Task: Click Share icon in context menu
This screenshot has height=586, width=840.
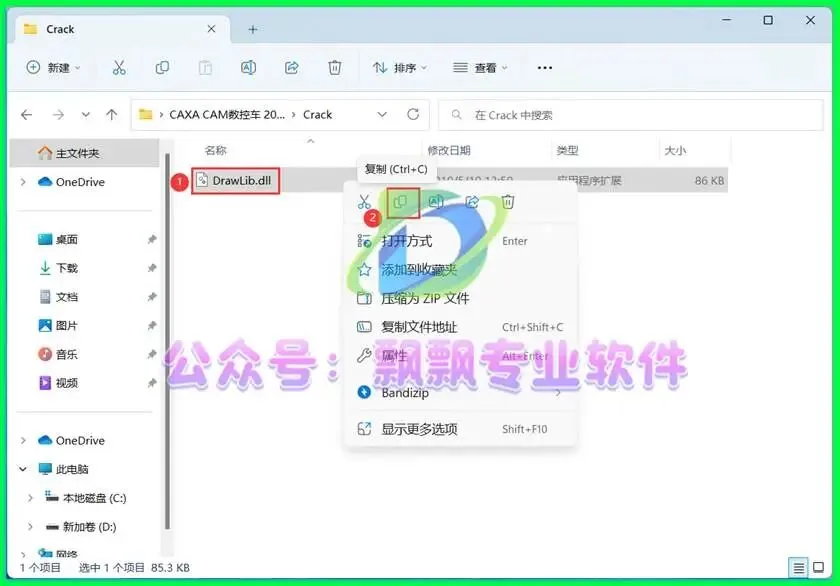Action: 472,202
